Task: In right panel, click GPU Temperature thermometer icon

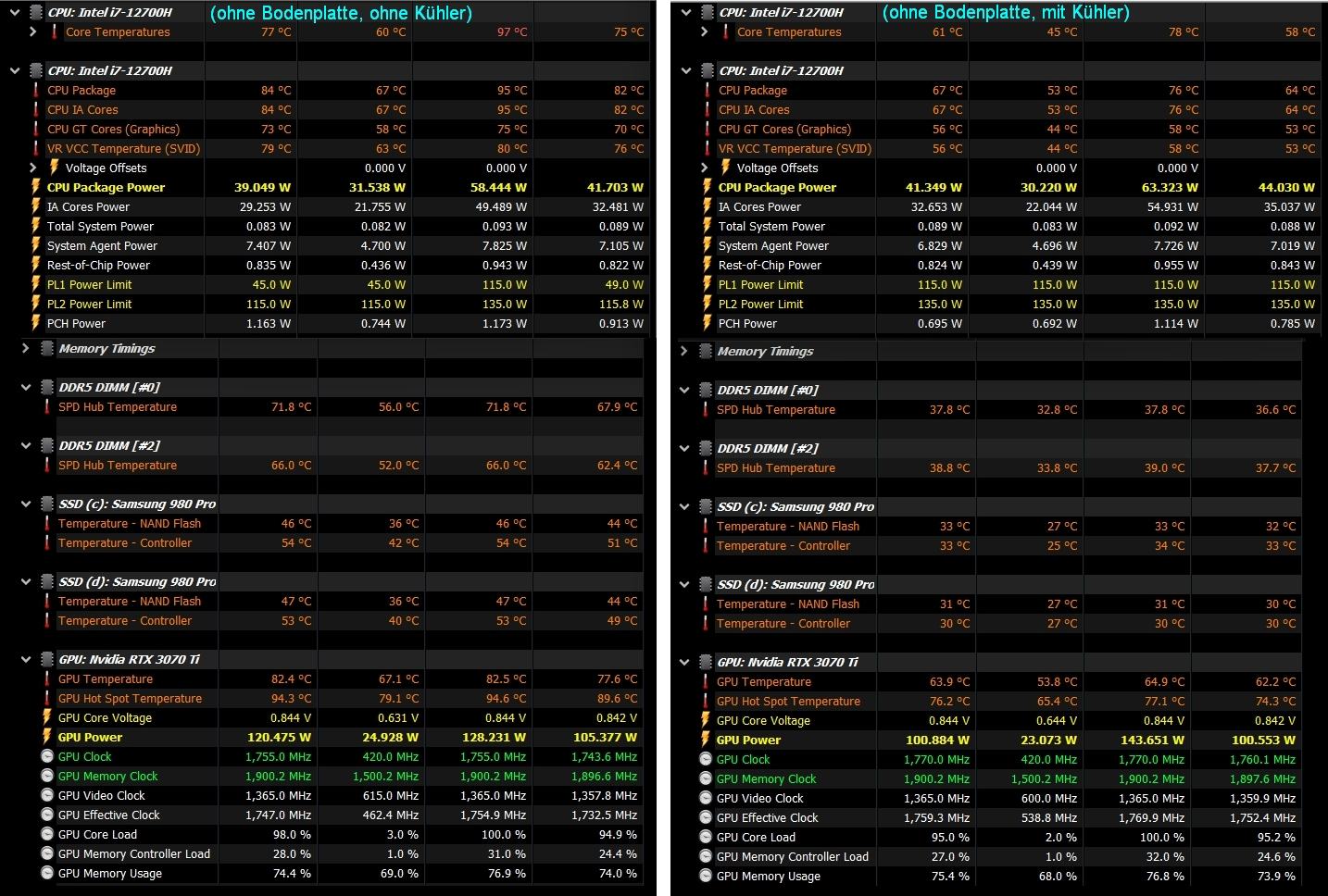Action: (x=706, y=682)
